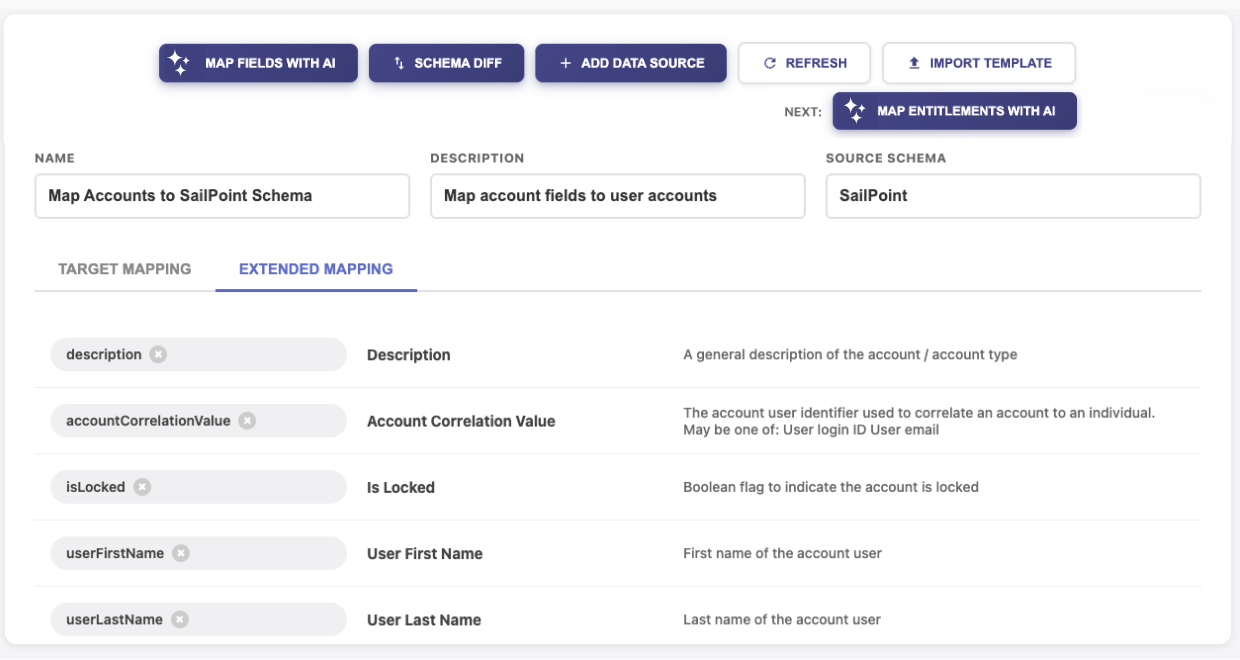Select the Extended Mapping tab
Screen dimensions: 1240x660
pyautogui.click(x=316, y=269)
